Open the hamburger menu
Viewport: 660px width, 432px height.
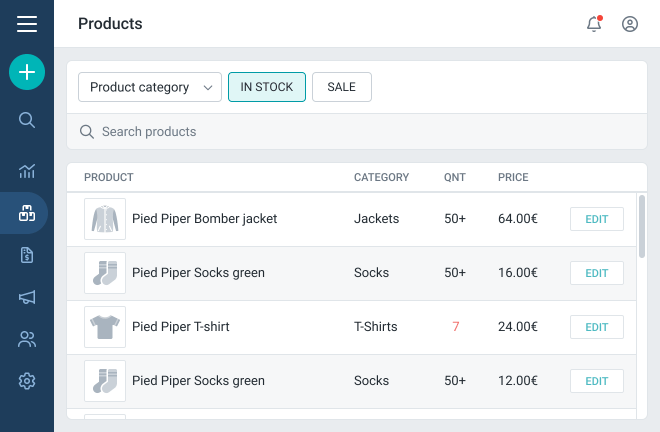point(27,24)
